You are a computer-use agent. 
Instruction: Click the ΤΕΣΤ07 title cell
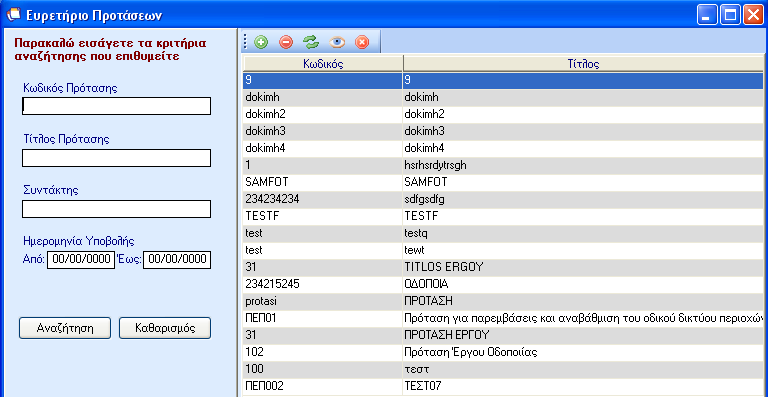tap(583, 386)
